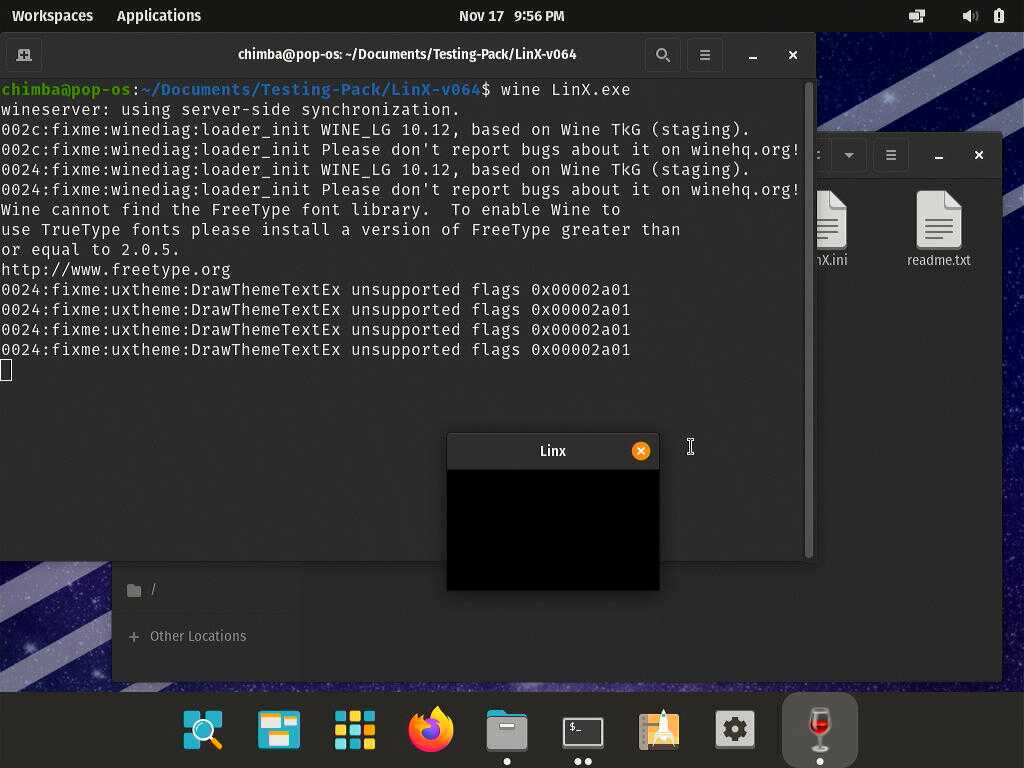The width and height of the screenshot is (1024, 768).
Task: Click the volume speaker icon in tray
Action: [969, 16]
